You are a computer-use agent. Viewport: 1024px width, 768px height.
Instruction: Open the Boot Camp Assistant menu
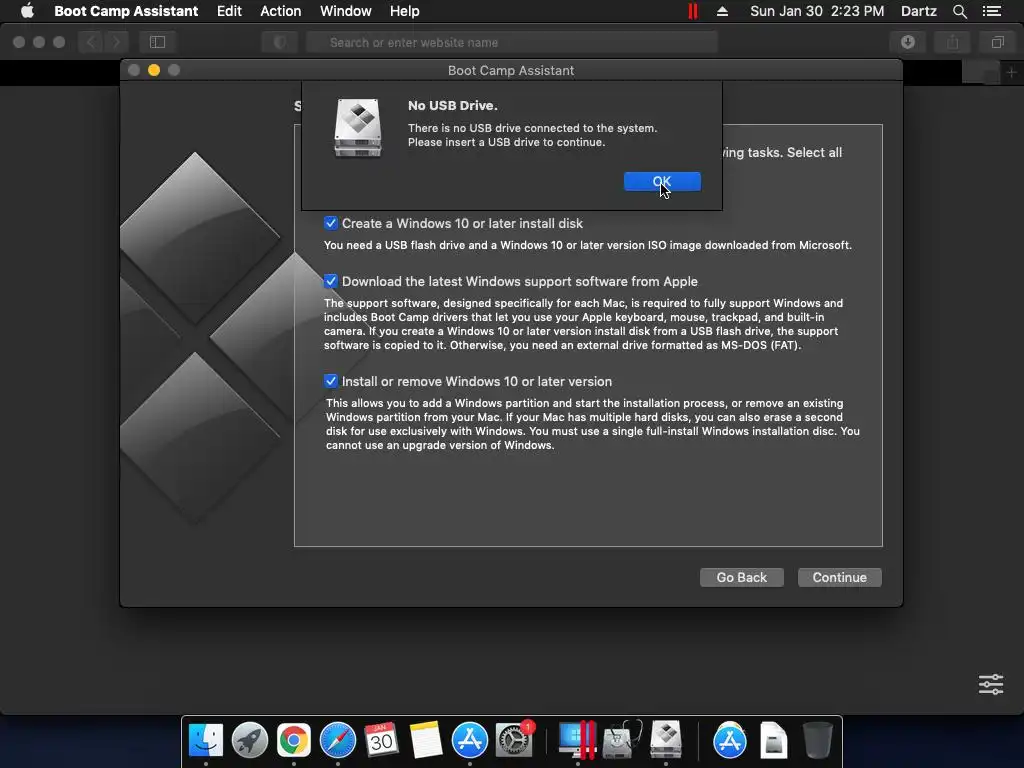[126, 11]
